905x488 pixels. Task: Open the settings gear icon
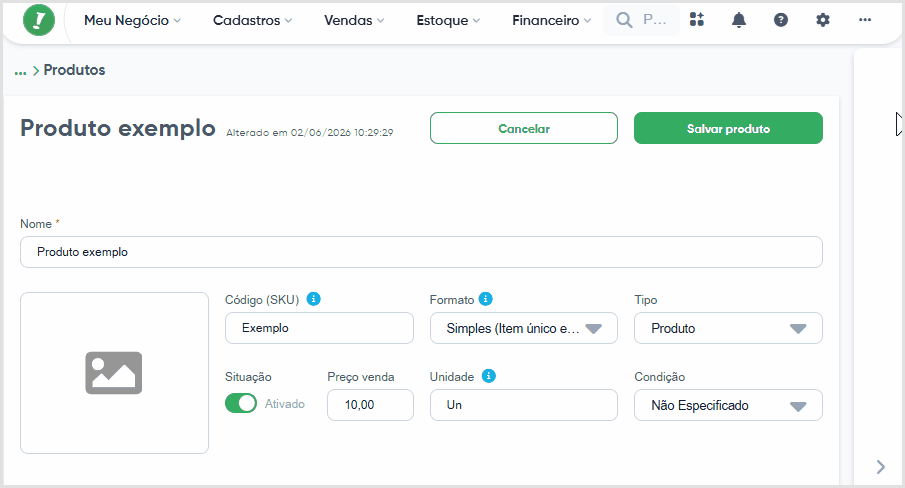822,20
